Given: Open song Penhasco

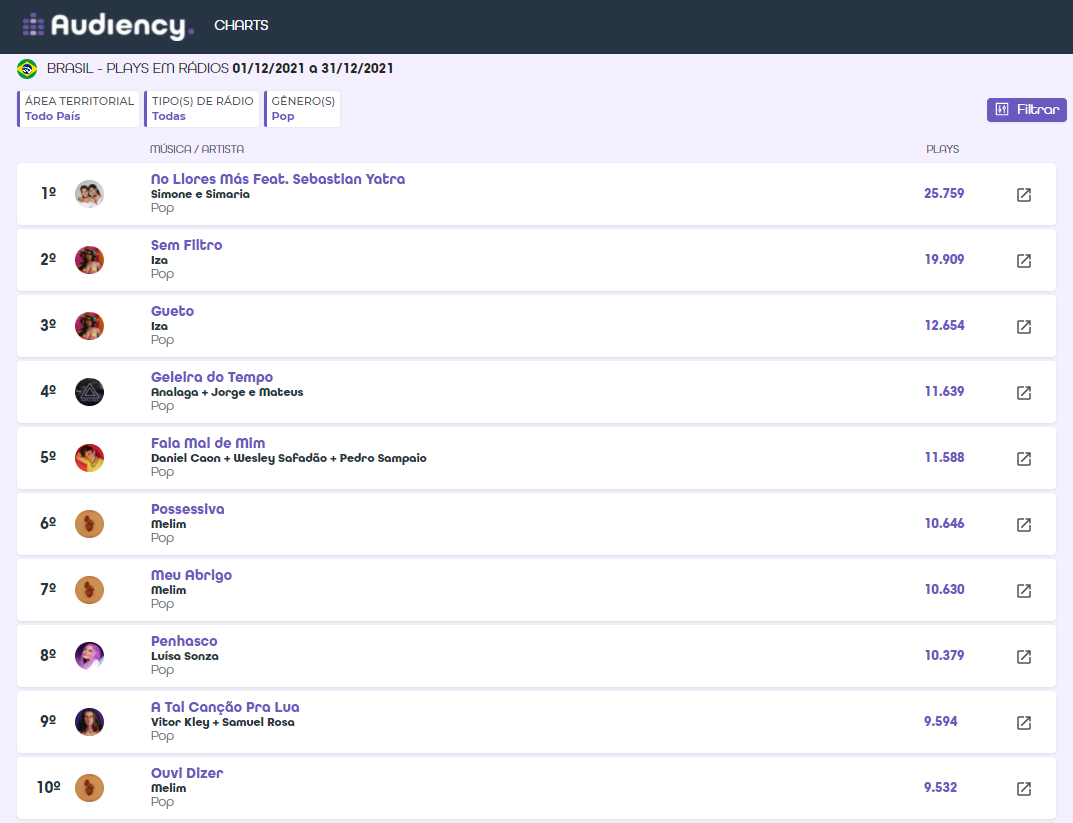Looking at the screenshot, I should coord(184,641).
